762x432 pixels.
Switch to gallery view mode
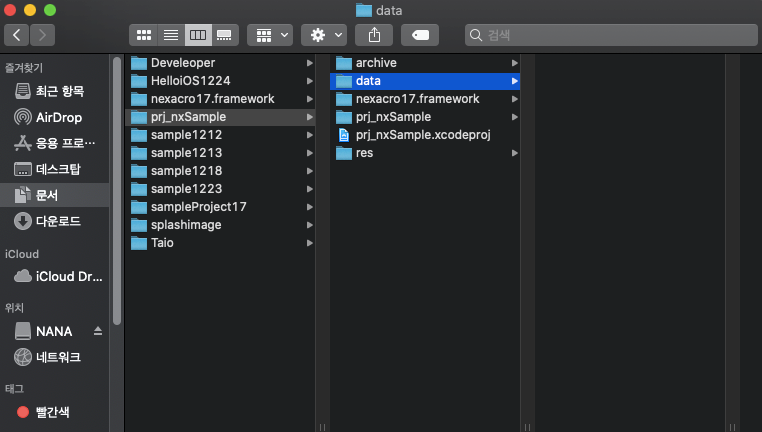pyautogui.click(x=224, y=35)
